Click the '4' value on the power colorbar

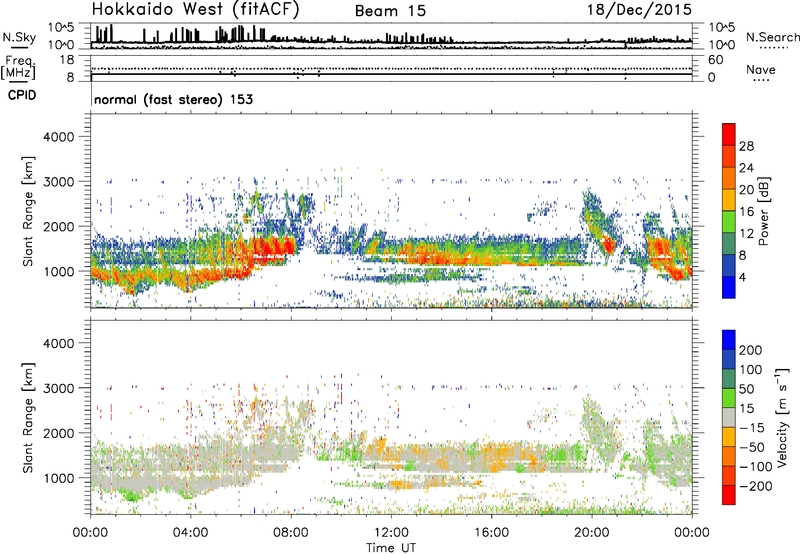click(742, 277)
